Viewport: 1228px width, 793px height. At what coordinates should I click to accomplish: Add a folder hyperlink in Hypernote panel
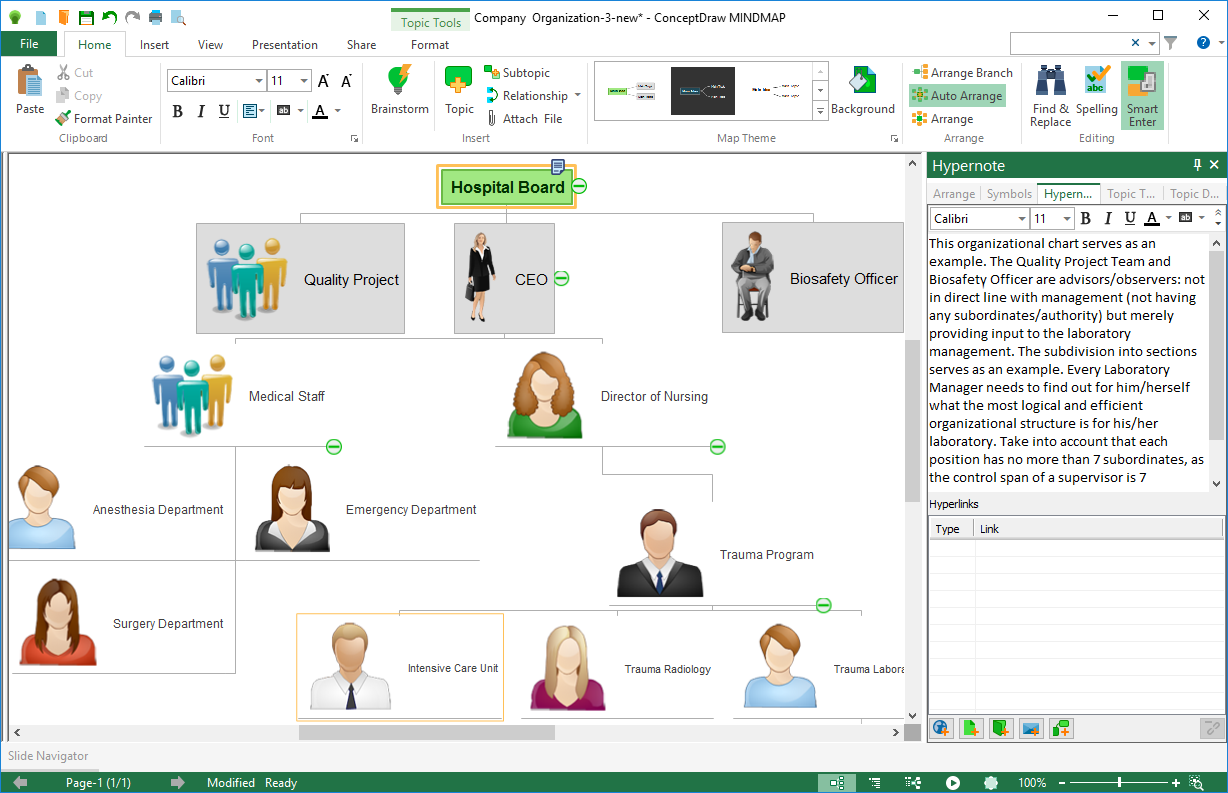point(1001,728)
